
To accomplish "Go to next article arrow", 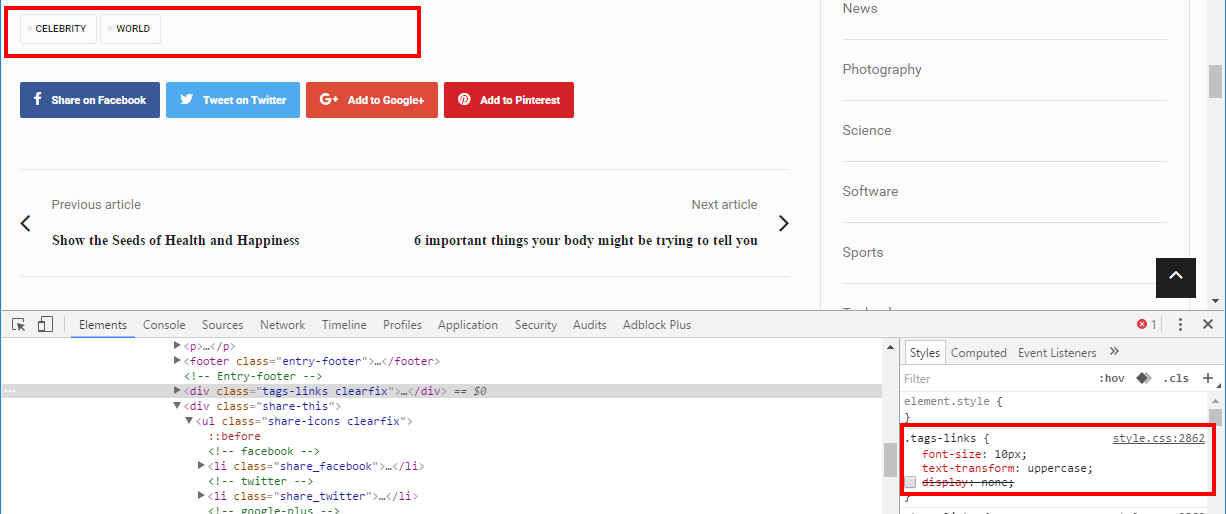I will tap(784, 223).
